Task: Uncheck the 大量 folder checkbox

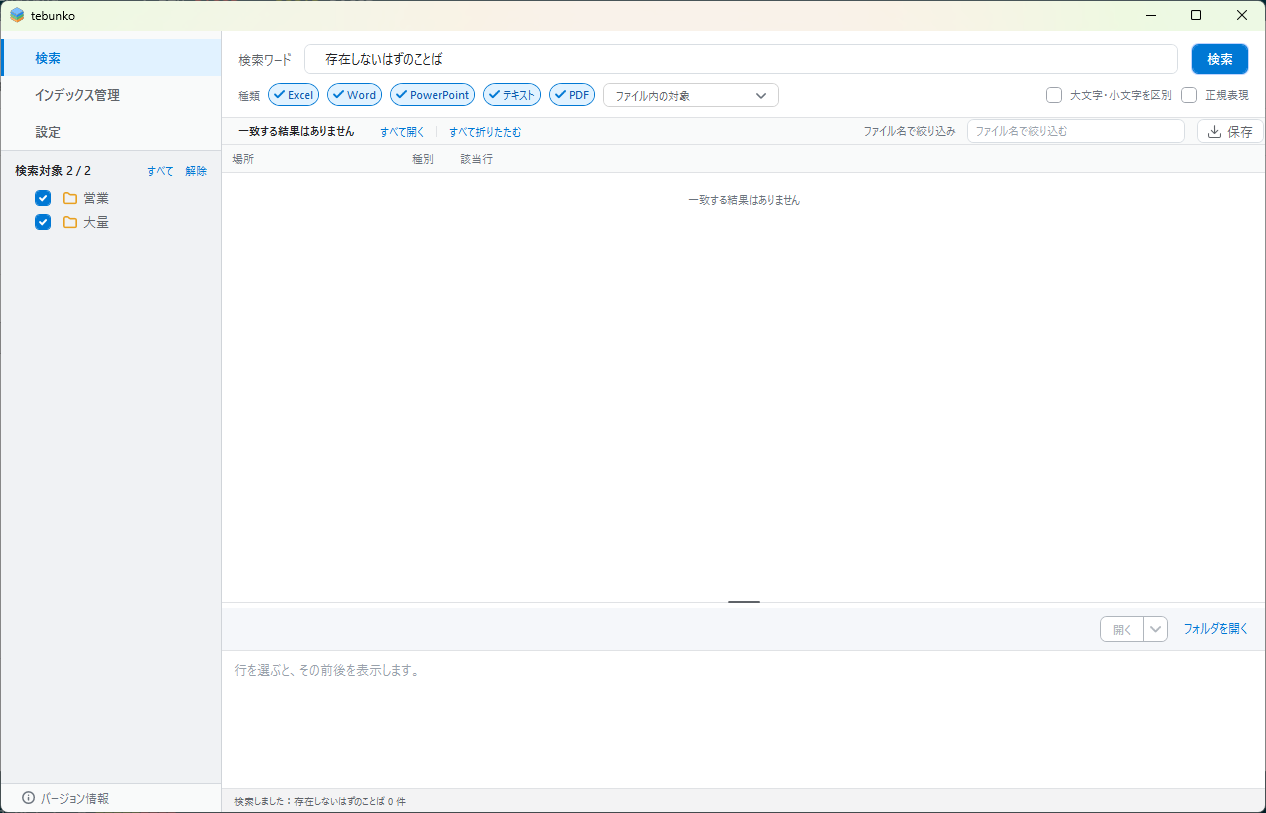Action: (x=43, y=222)
